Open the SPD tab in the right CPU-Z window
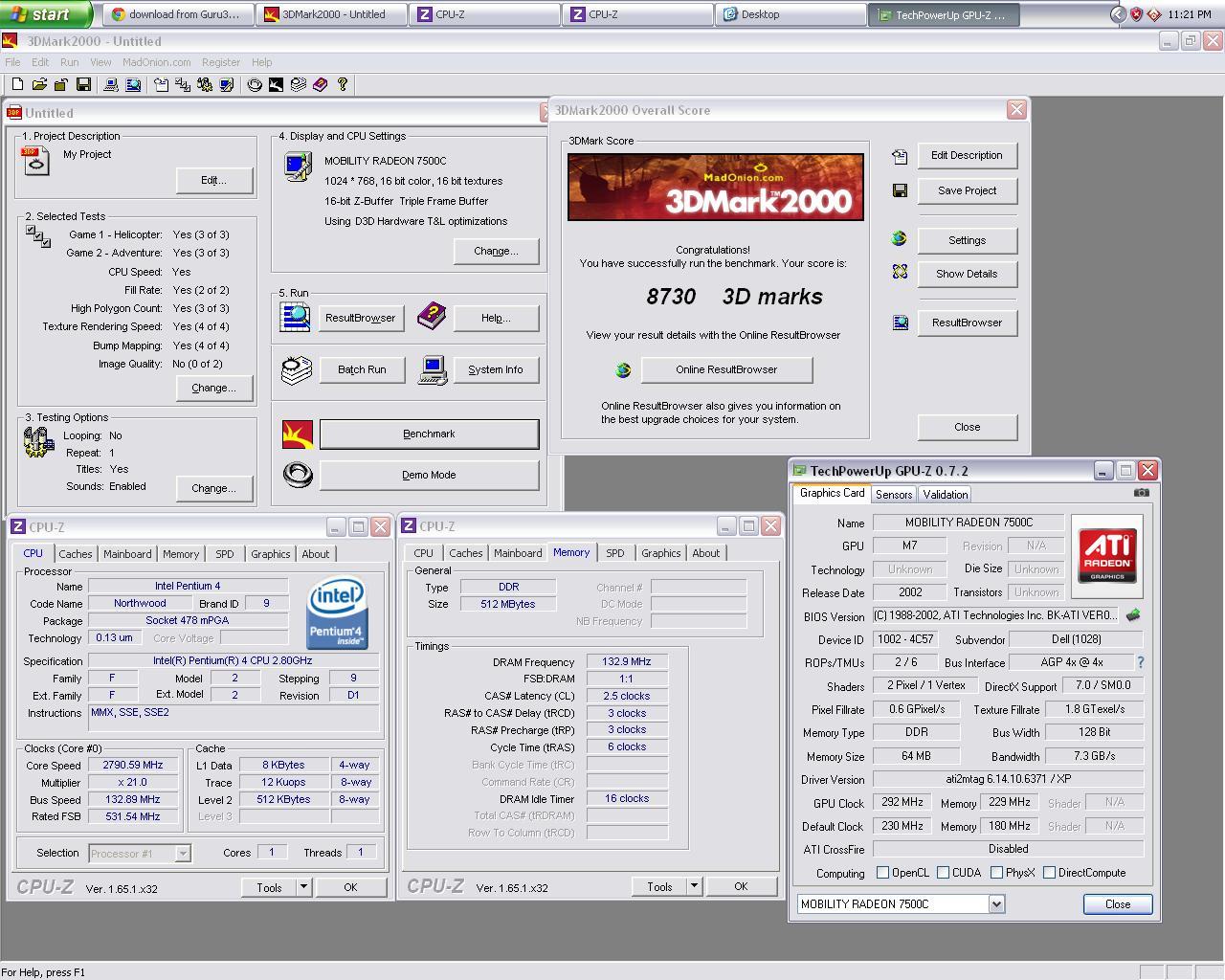The image size is (1225, 980). [x=615, y=553]
